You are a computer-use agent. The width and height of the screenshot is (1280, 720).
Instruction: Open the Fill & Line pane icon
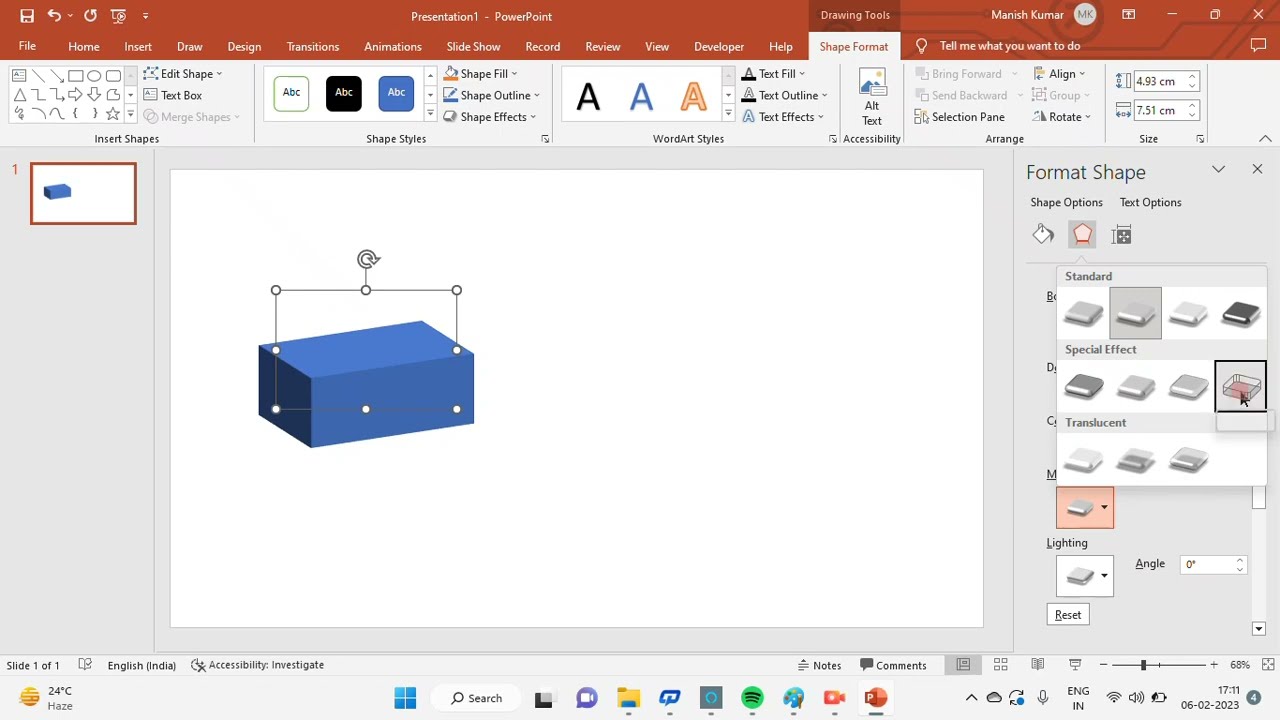pos(1043,235)
